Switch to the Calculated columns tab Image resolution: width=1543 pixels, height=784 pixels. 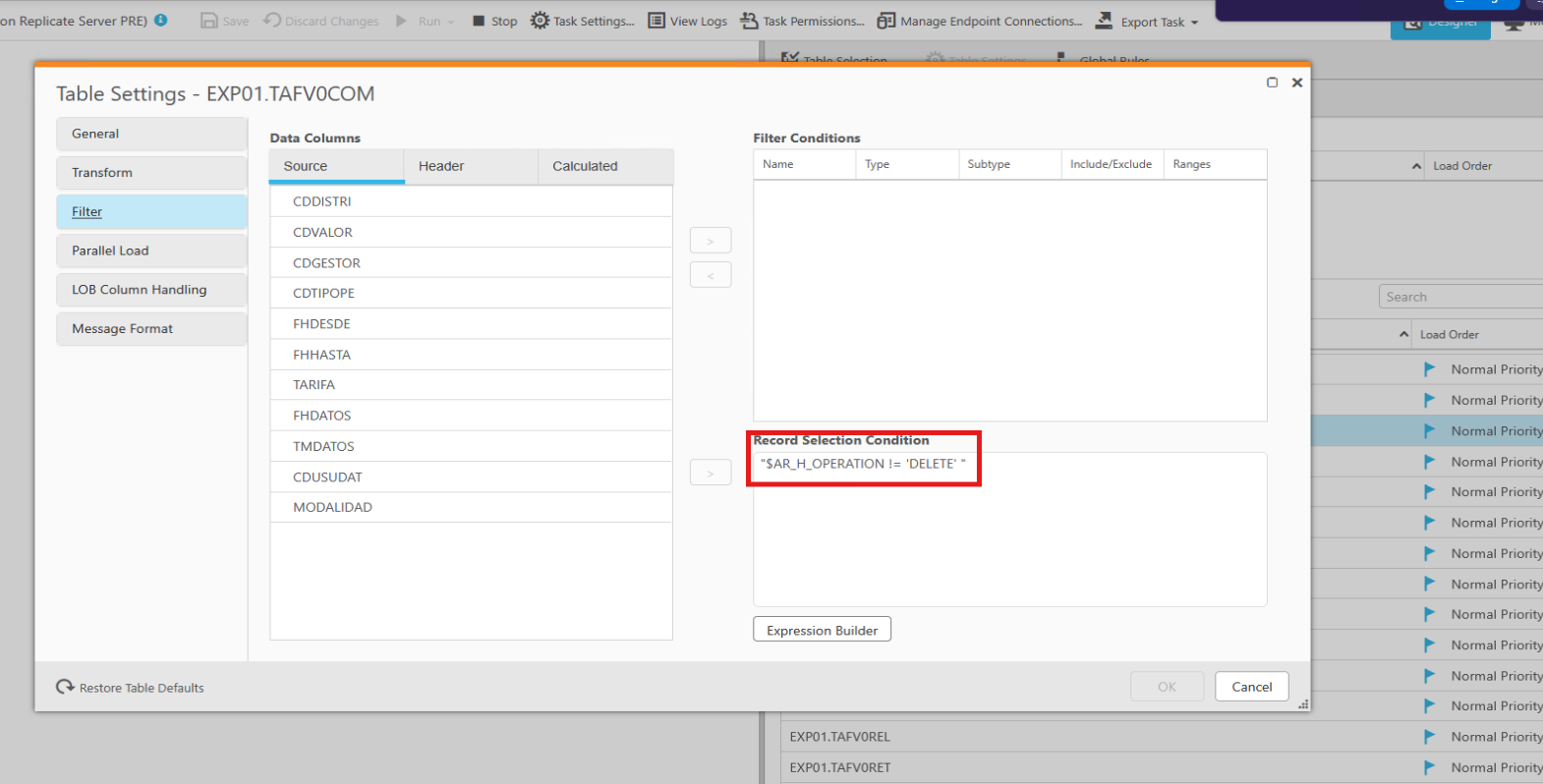[605, 166]
